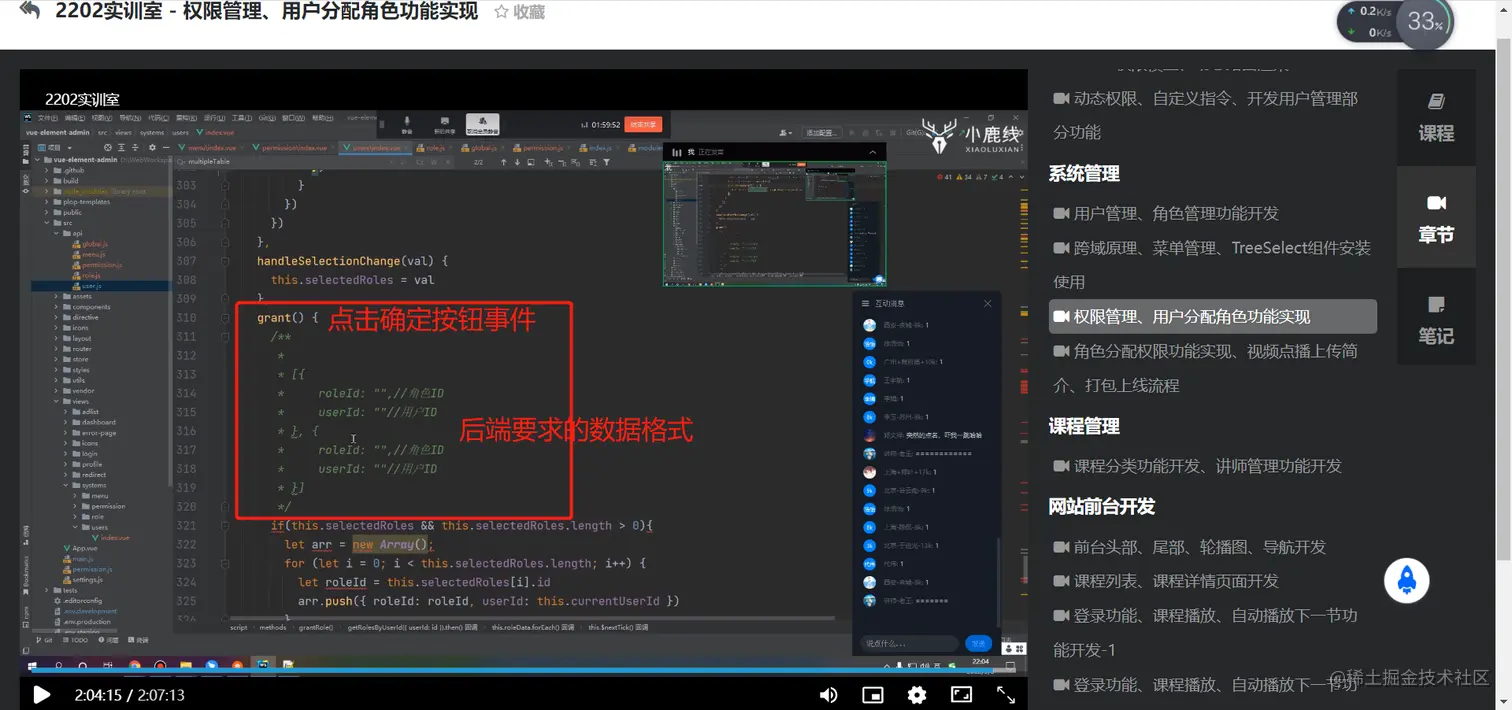
Task: Open chapter 登录功能、课程播放、自动播放下一节功能开发-1
Action: 1205,632
